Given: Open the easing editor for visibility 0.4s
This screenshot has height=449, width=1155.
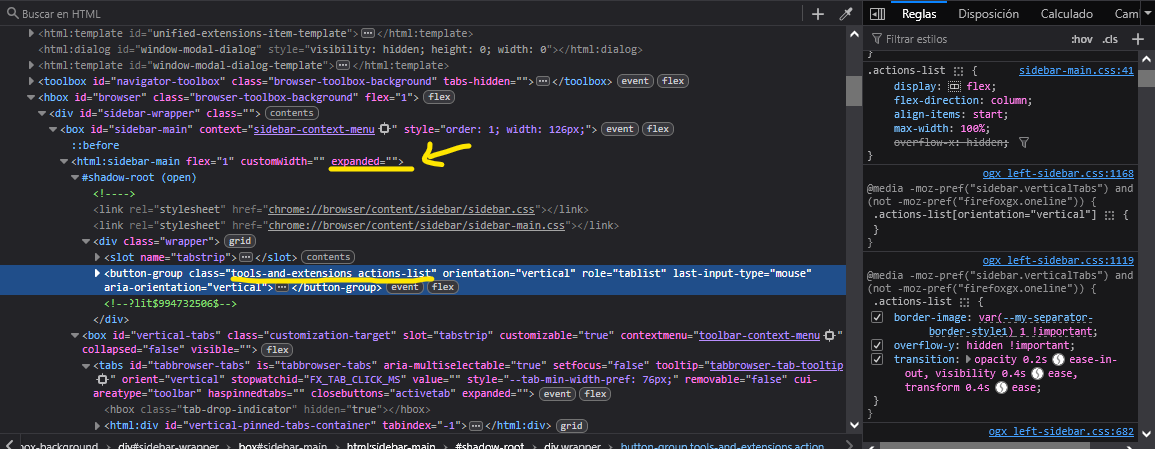Looking at the screenshot, I should [1037, 374].
